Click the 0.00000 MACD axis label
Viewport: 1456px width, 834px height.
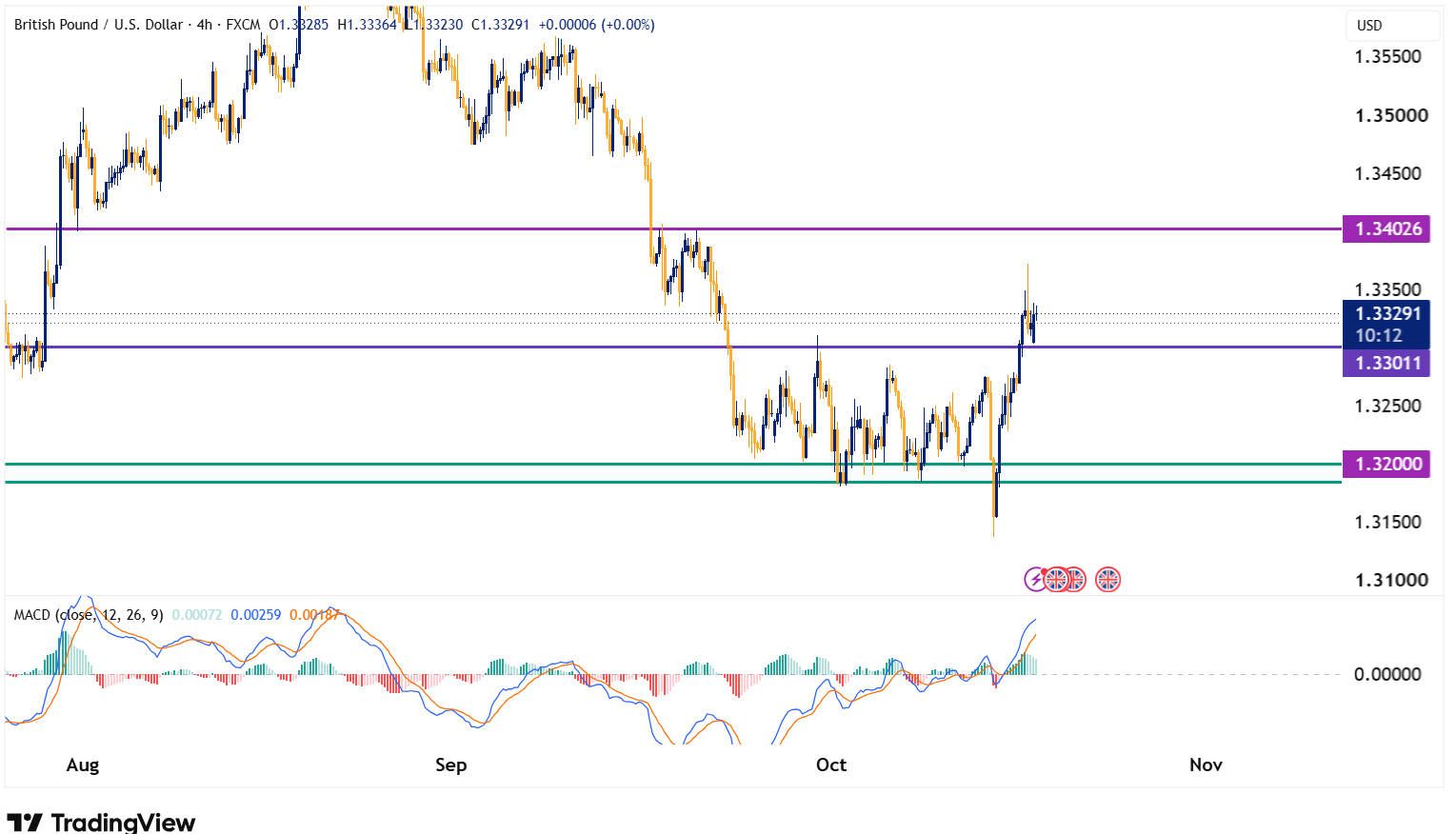(x=1387, y=674)
